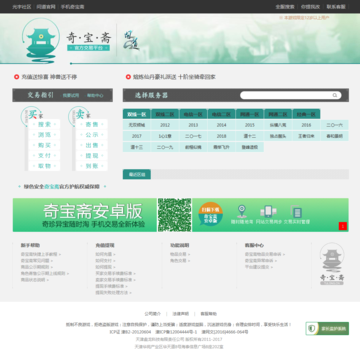Choose the 2018 server from the list
This screenshot has width=360, height=360.
(221, 136)
